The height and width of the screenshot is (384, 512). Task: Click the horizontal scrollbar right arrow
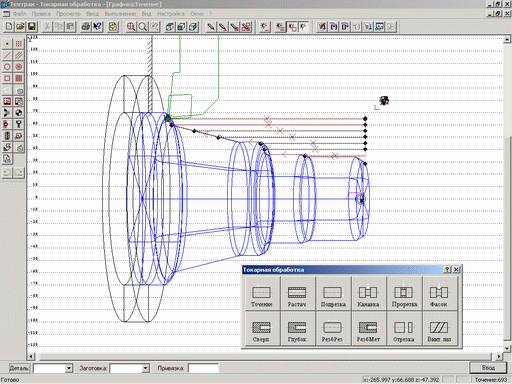pyautogui.click(x=499, y=356)
